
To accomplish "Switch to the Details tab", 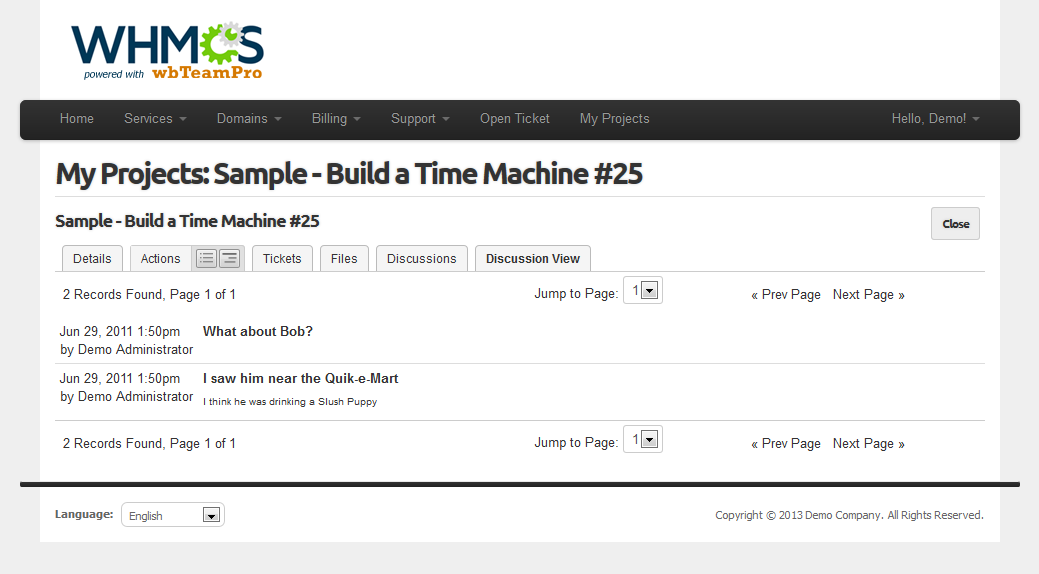I will click(x=92, y=259).
